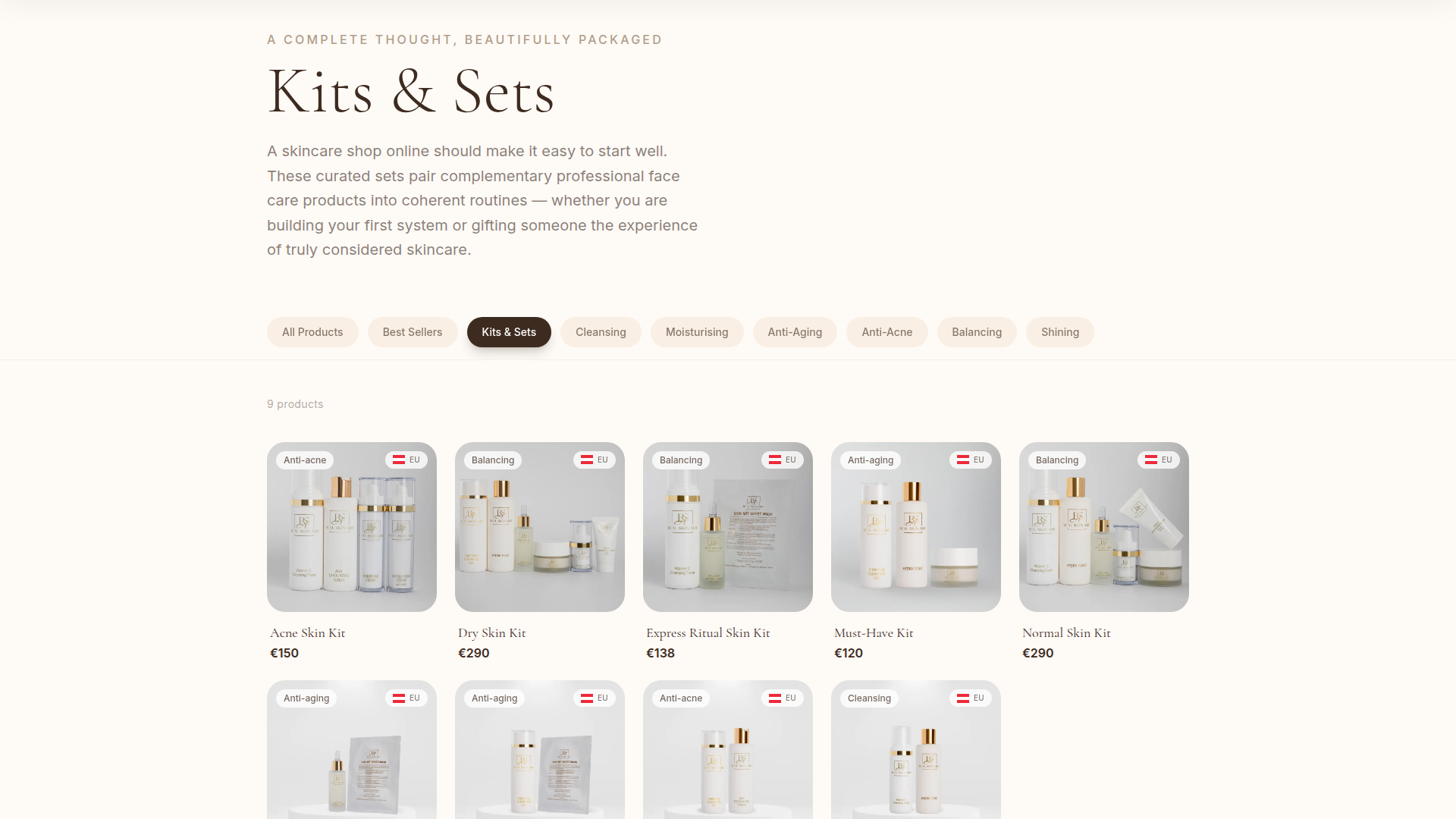Click the EU flag badge on Normal Skin Kit
The width and height of the screenshot is (1456, 819).
(x=1159, y=460)
